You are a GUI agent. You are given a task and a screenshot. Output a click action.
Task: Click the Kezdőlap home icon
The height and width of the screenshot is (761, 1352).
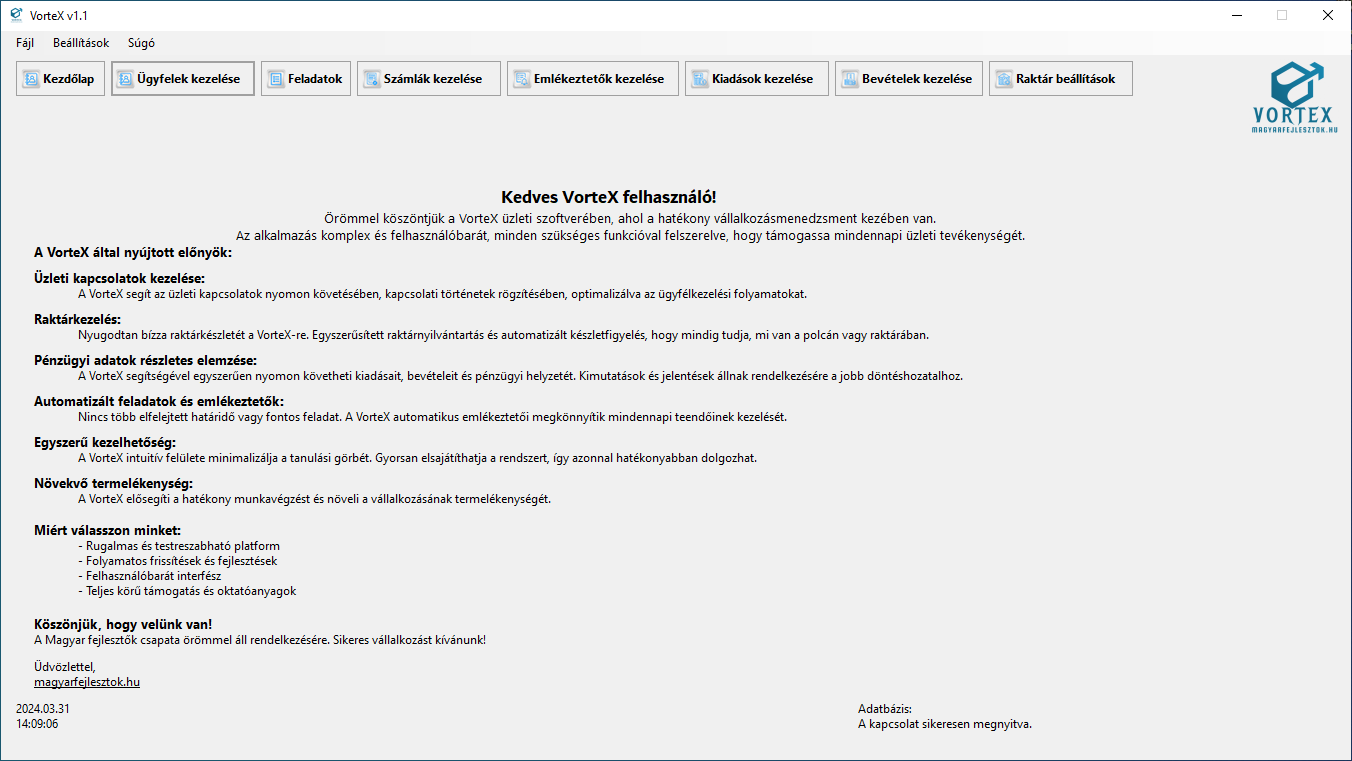31,79
